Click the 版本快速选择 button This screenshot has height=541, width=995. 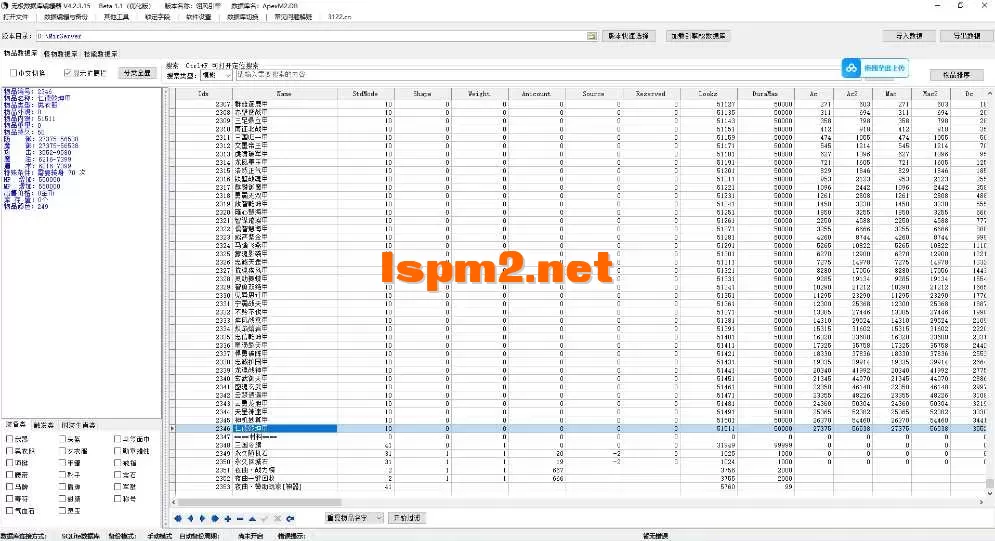pos(628,36)
